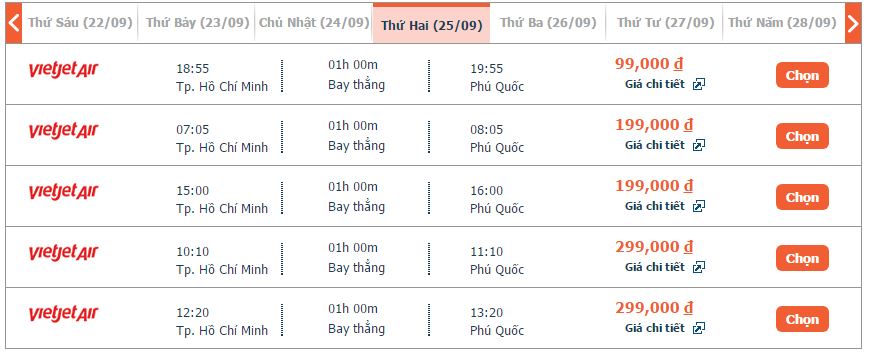
Task: Open Giá chi tiết link for 10:10 flight
Action: click(x=655, y=267)
